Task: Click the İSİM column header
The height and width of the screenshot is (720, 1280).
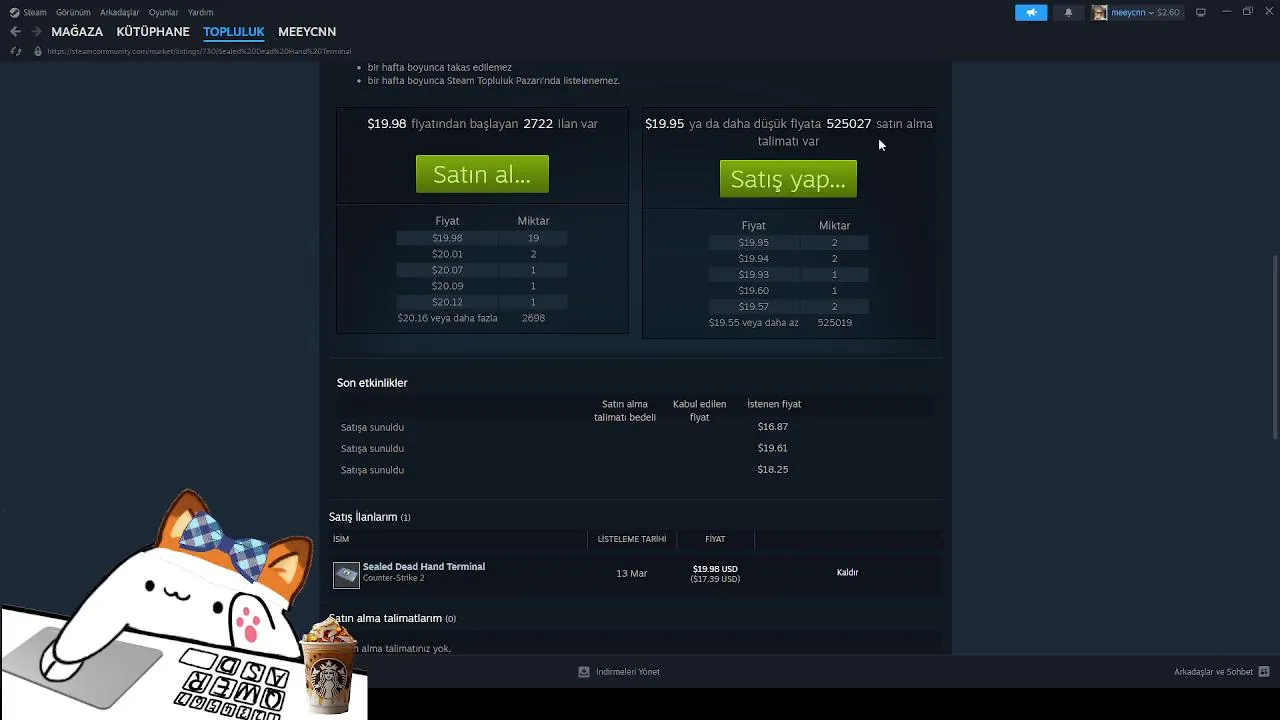Action: pyautogui.click(x=341, y=540)
